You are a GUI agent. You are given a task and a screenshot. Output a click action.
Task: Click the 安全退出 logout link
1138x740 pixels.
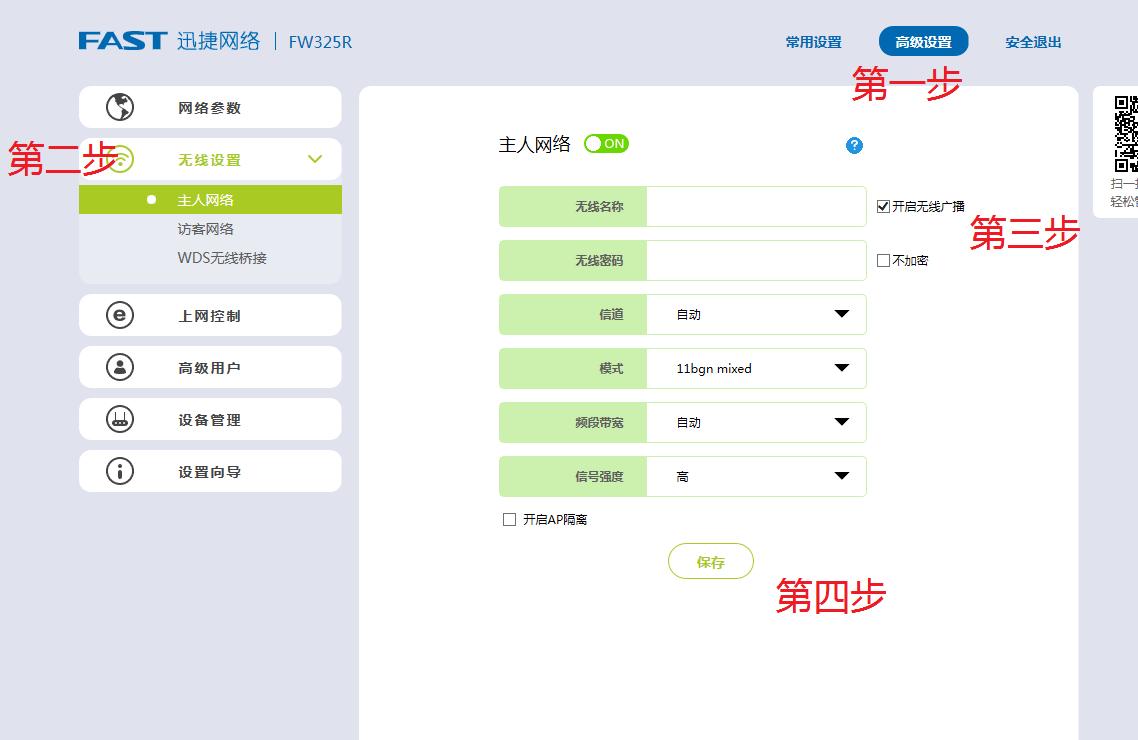(x=1032, y=42)
